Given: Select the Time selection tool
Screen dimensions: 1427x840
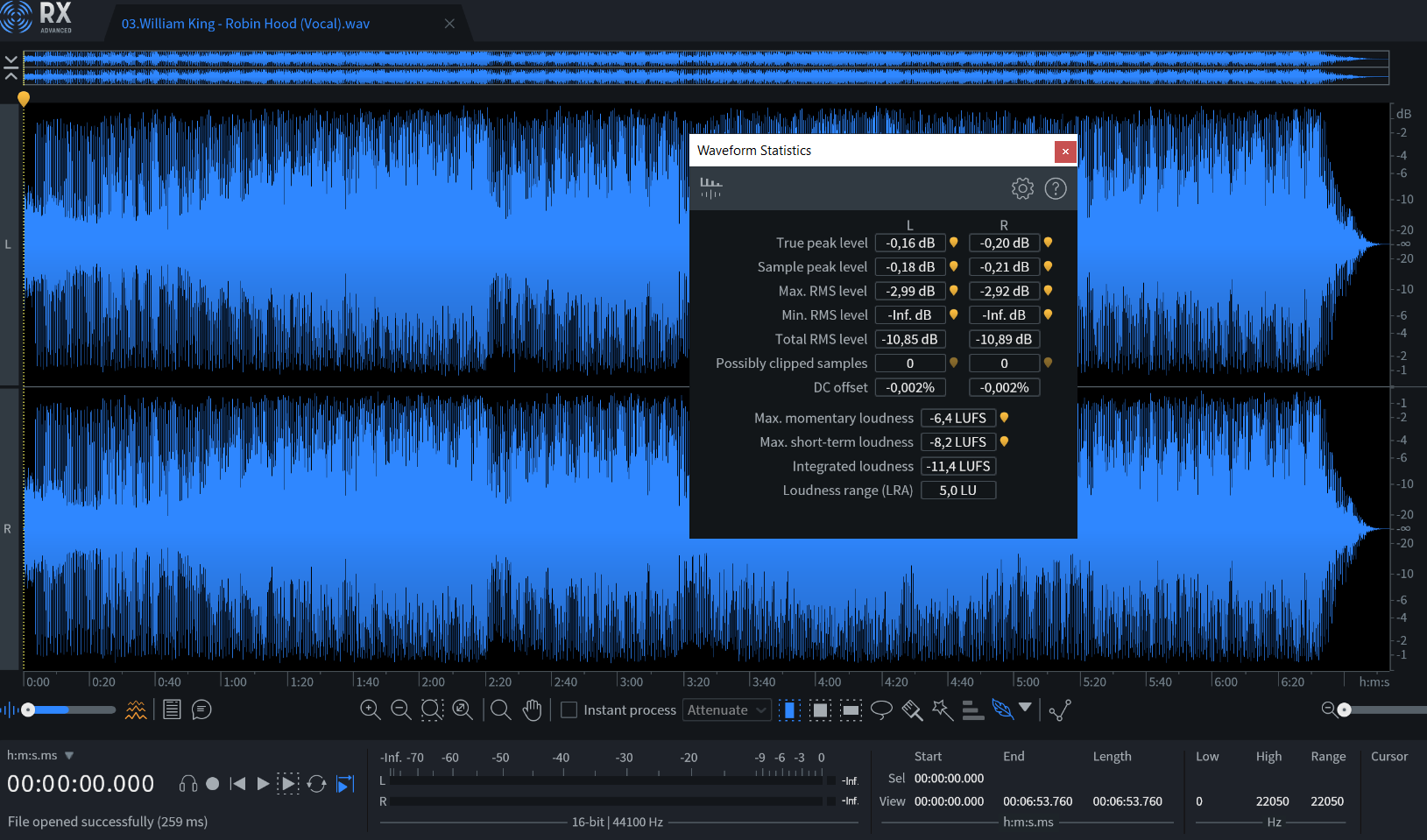Looking at the screenshot, I should (789, 709).
